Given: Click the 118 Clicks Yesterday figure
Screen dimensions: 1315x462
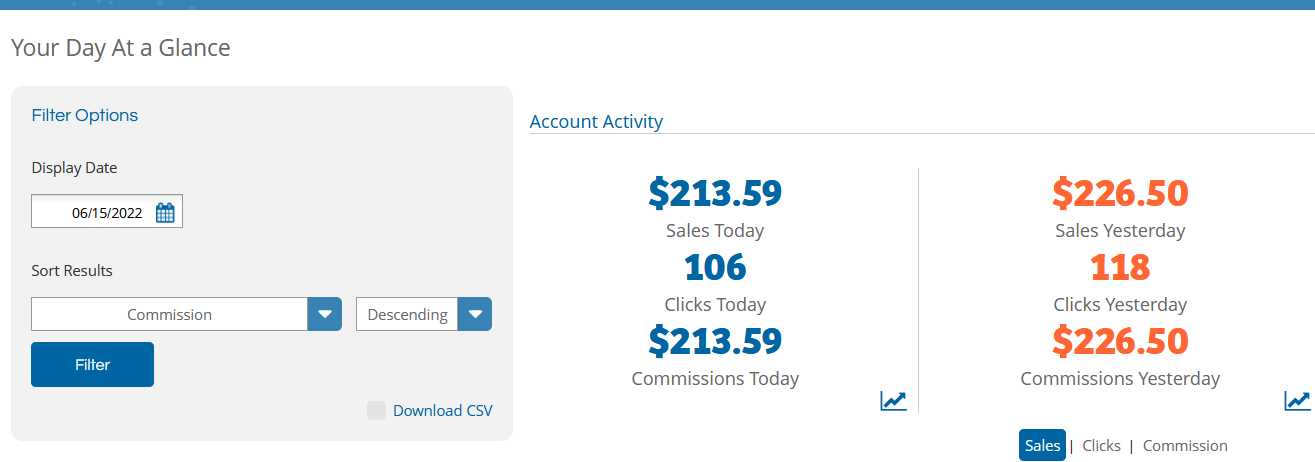Looking at the screenshot, I should pos(1120,267).
